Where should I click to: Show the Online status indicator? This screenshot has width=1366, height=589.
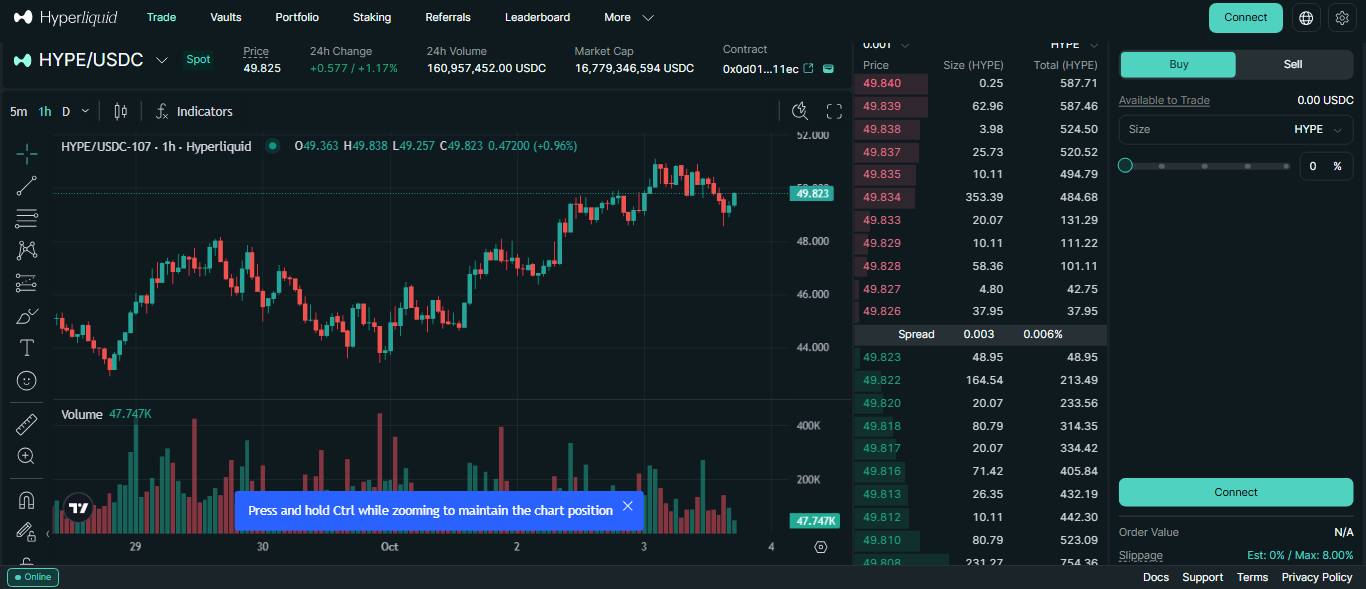32,577
